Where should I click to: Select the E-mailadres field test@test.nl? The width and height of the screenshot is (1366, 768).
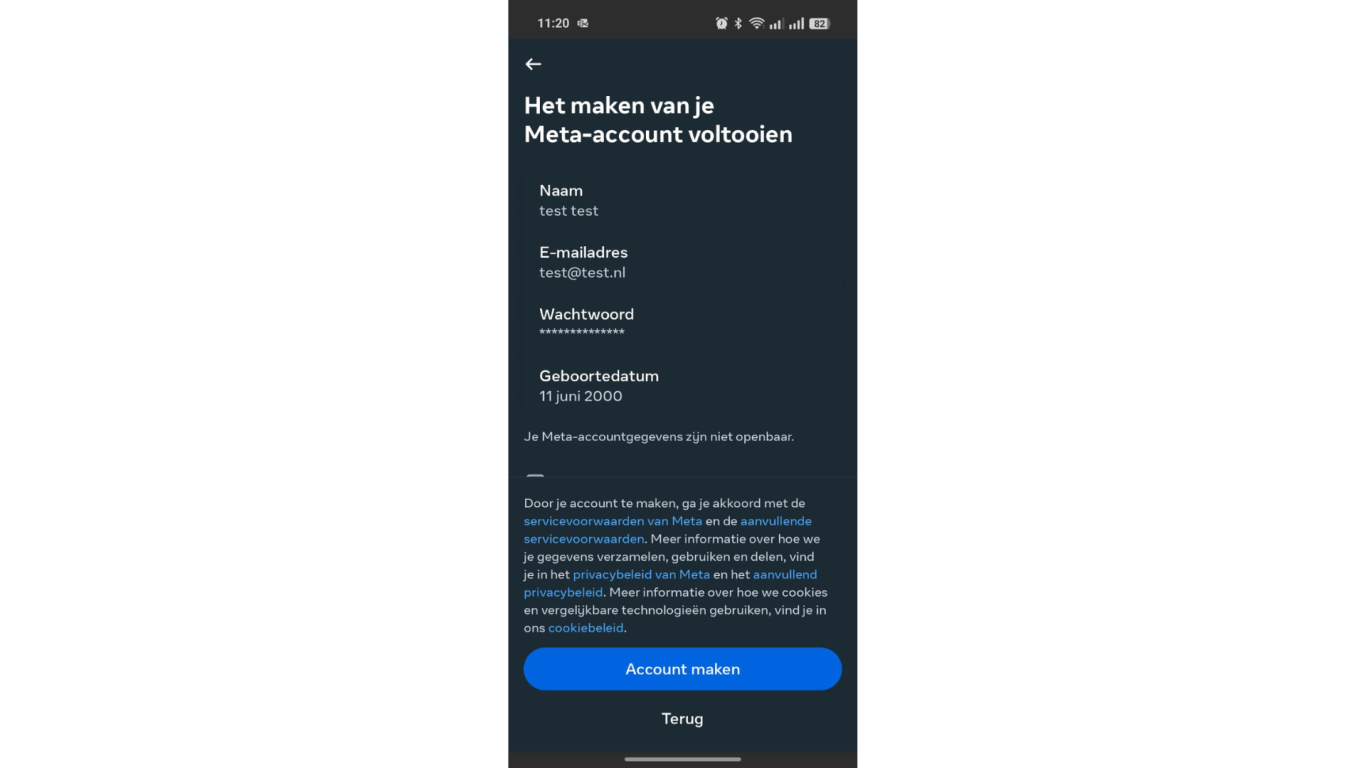tap(683, 262)
